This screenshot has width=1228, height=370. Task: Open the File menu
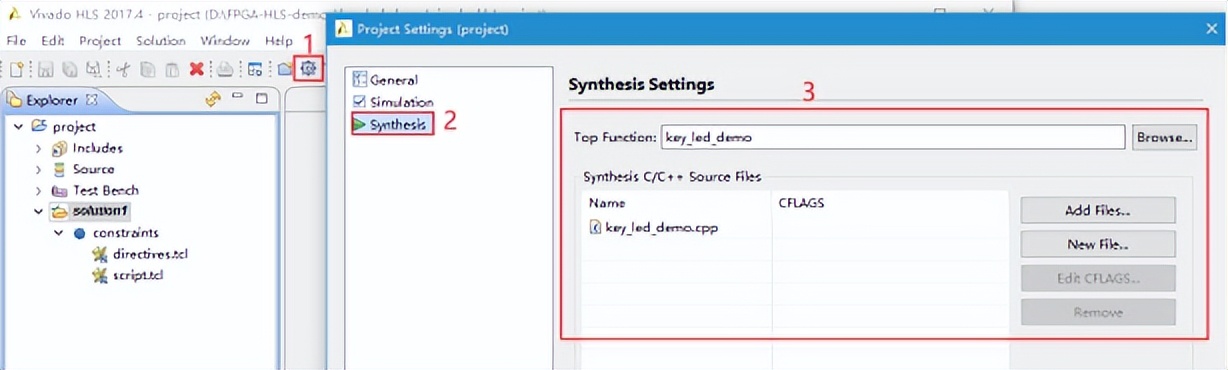(x=16, y=41)
